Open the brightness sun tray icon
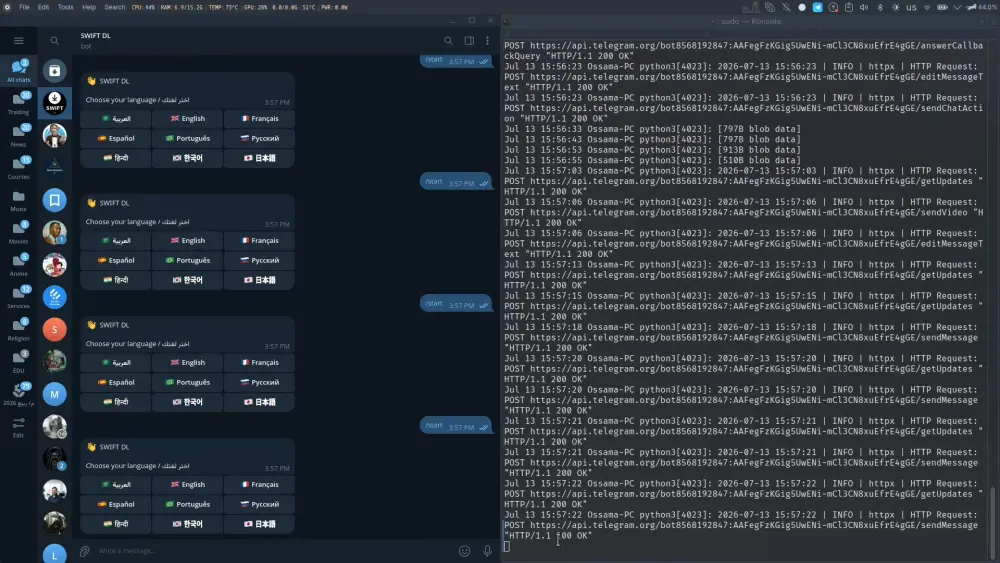 tap(895, 8)
